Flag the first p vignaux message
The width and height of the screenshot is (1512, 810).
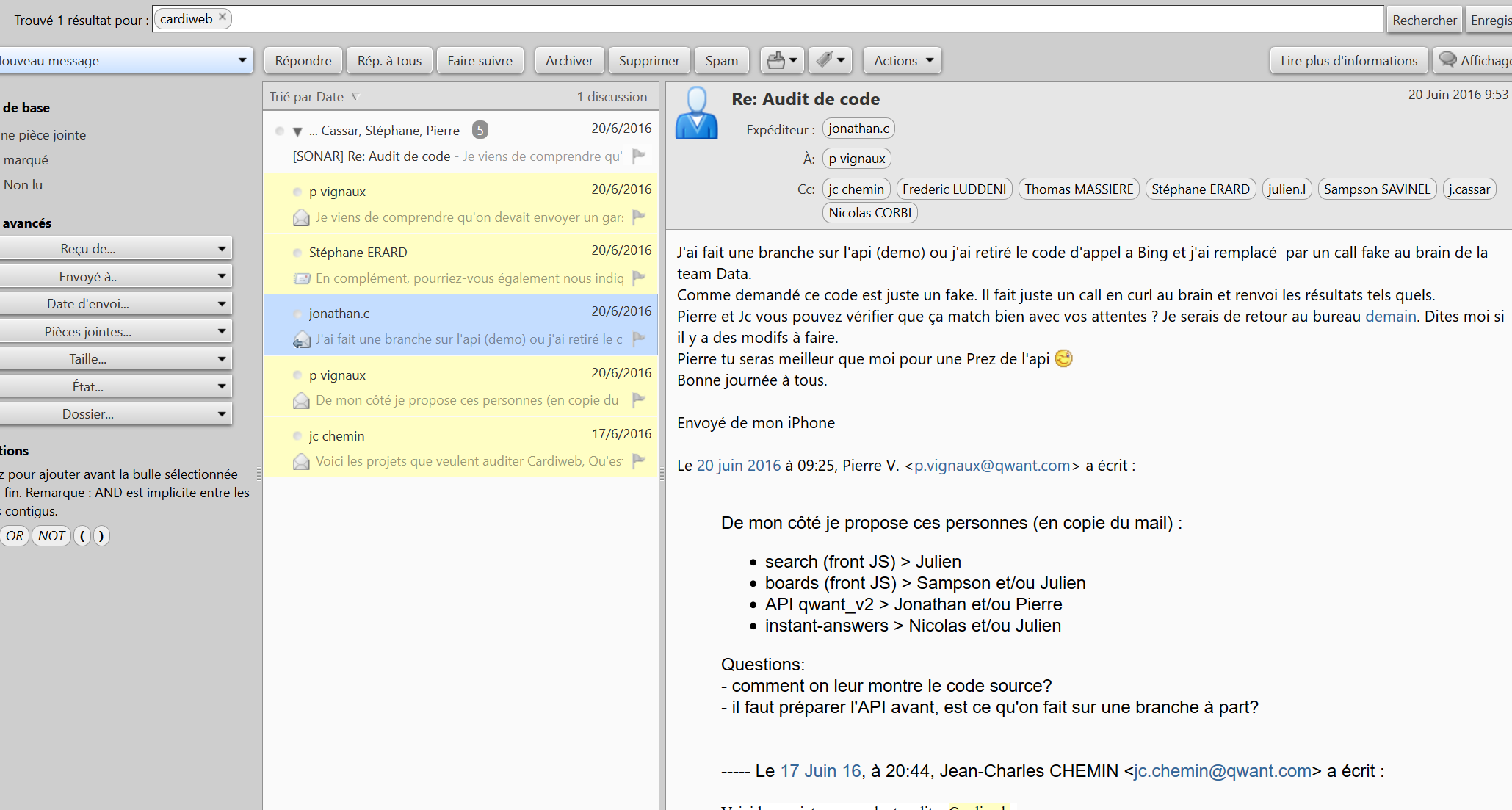tap(639, 217)
